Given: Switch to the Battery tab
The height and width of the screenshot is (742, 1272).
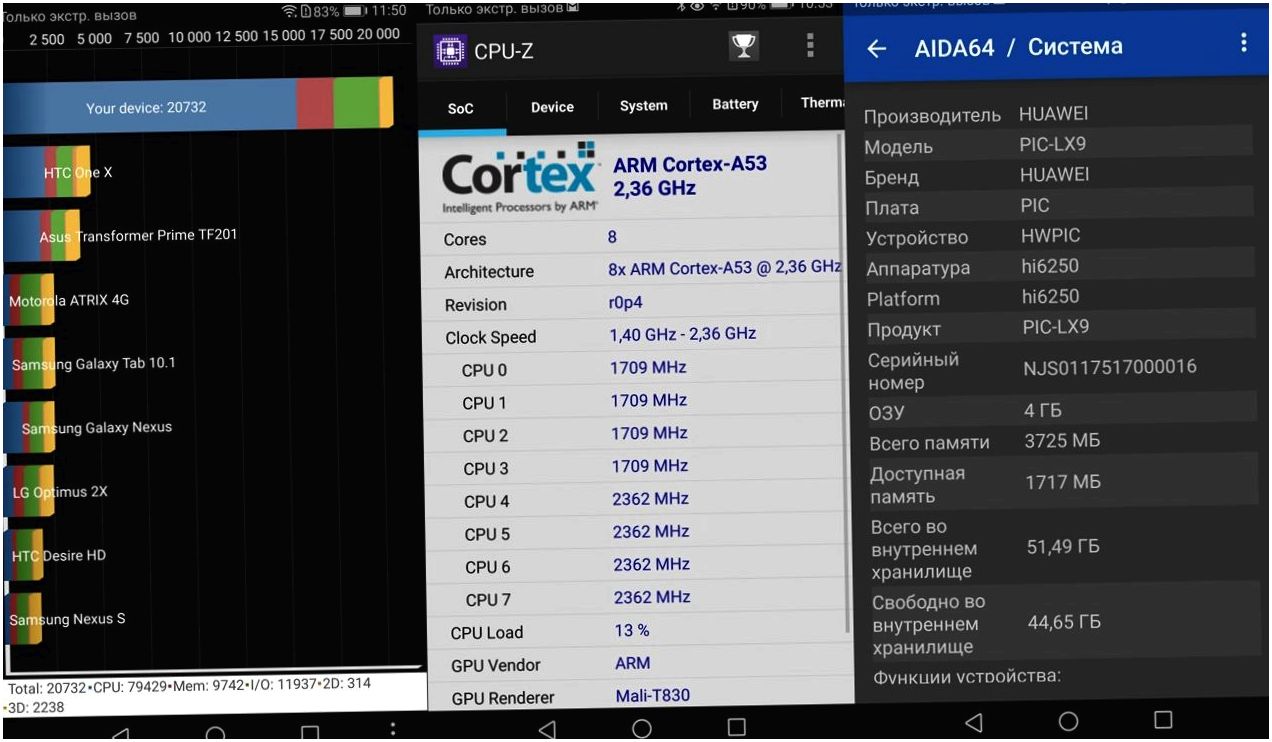Looking at the screenshot, I should [735, 105].
